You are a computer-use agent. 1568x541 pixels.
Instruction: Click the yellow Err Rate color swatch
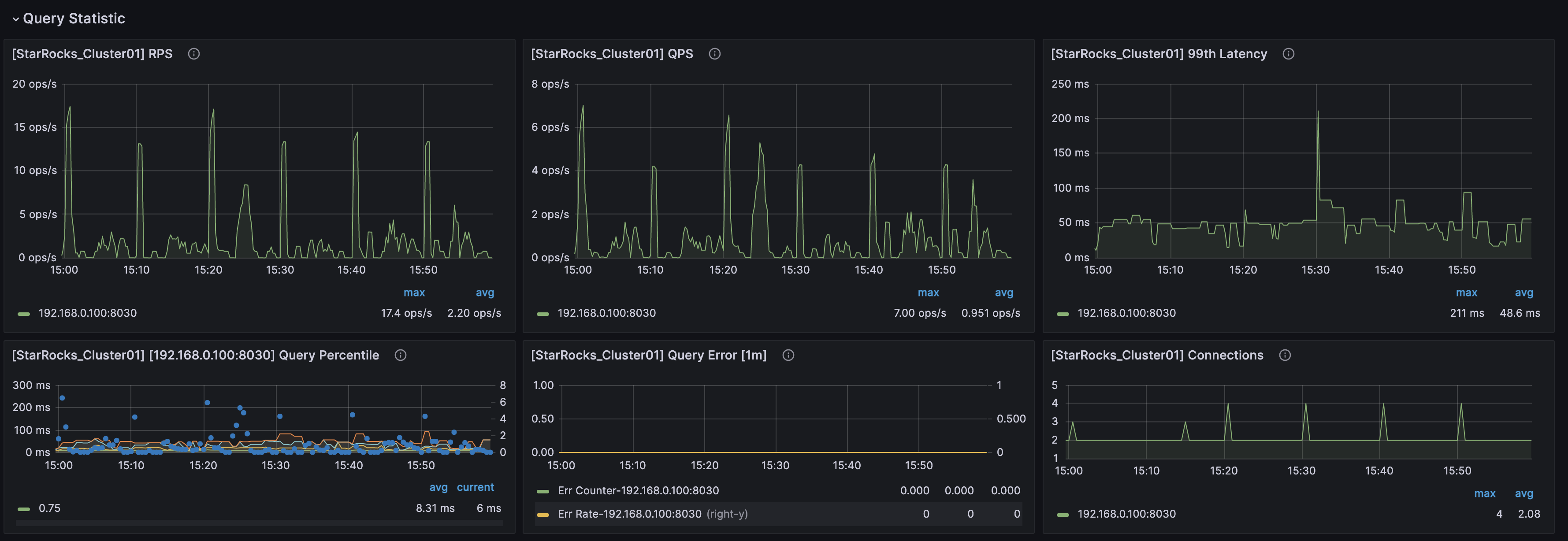tap(543, 515)
